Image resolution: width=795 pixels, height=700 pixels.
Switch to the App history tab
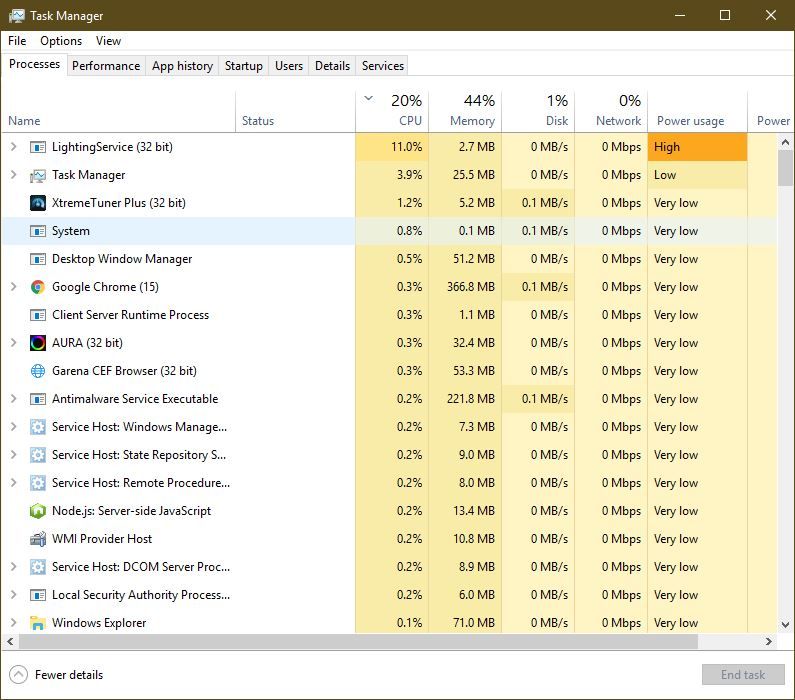click(x=183, y=66)
